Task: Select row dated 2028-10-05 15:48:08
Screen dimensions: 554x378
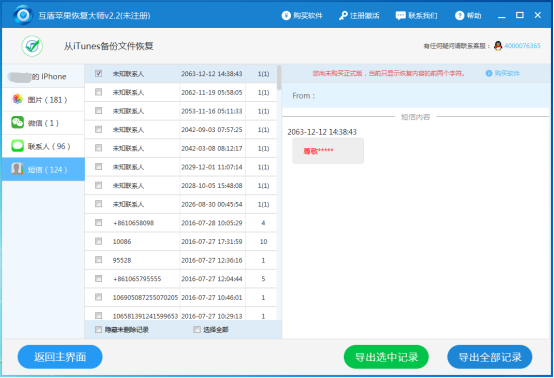Action: (181, 185)
